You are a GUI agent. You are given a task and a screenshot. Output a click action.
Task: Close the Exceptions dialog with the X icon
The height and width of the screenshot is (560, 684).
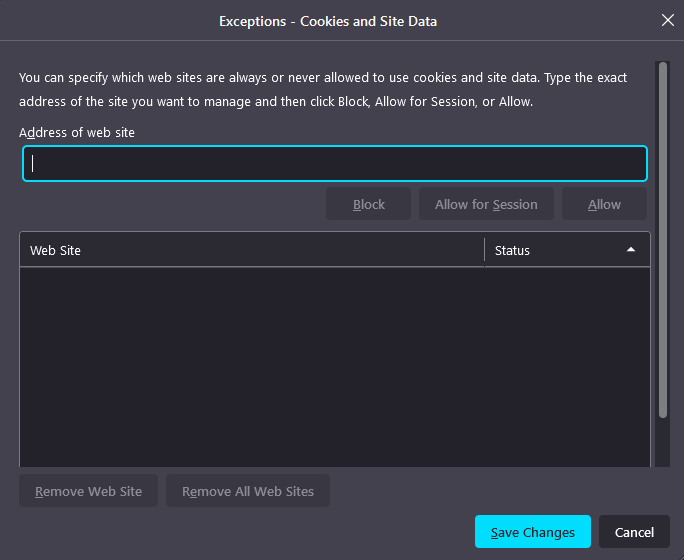click(667, 20)
